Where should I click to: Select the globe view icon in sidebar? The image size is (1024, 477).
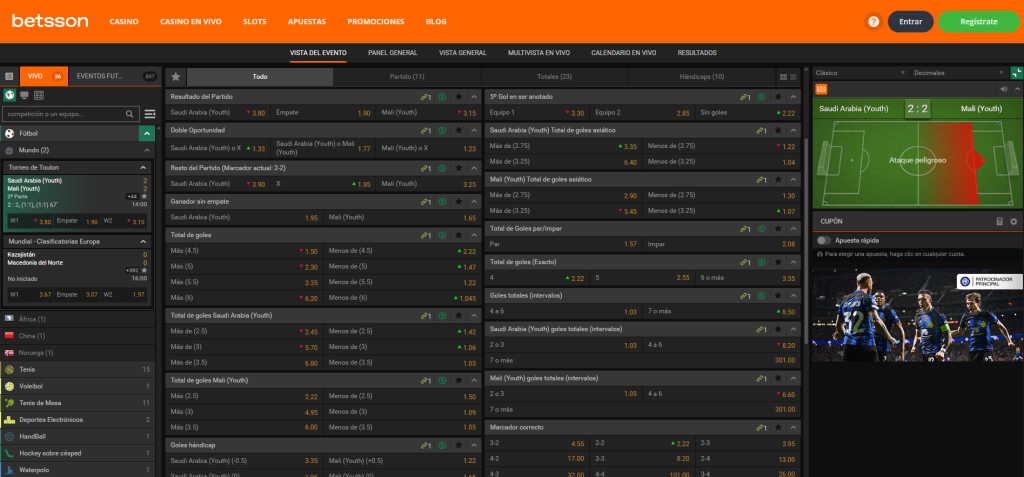(10, 95)
